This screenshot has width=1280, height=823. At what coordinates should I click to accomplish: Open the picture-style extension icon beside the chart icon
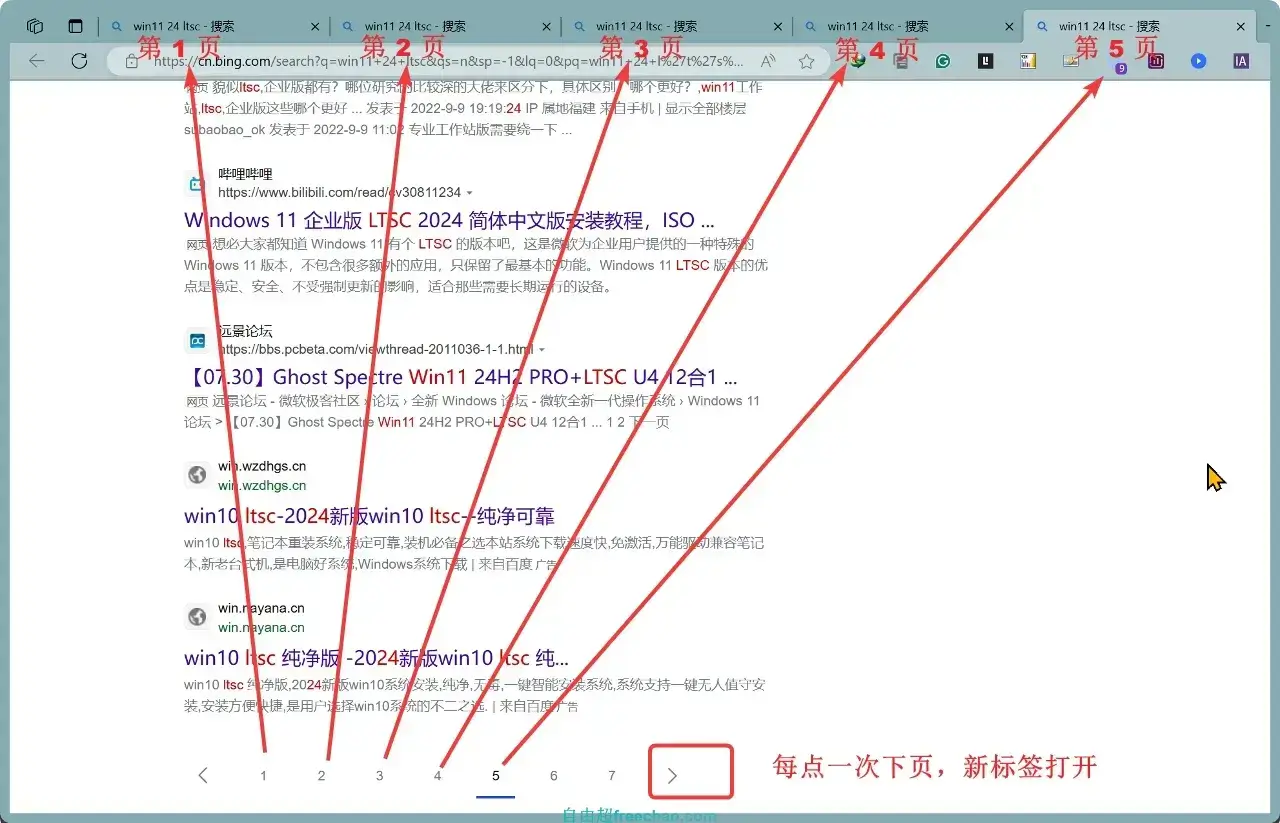point(1071,61)
